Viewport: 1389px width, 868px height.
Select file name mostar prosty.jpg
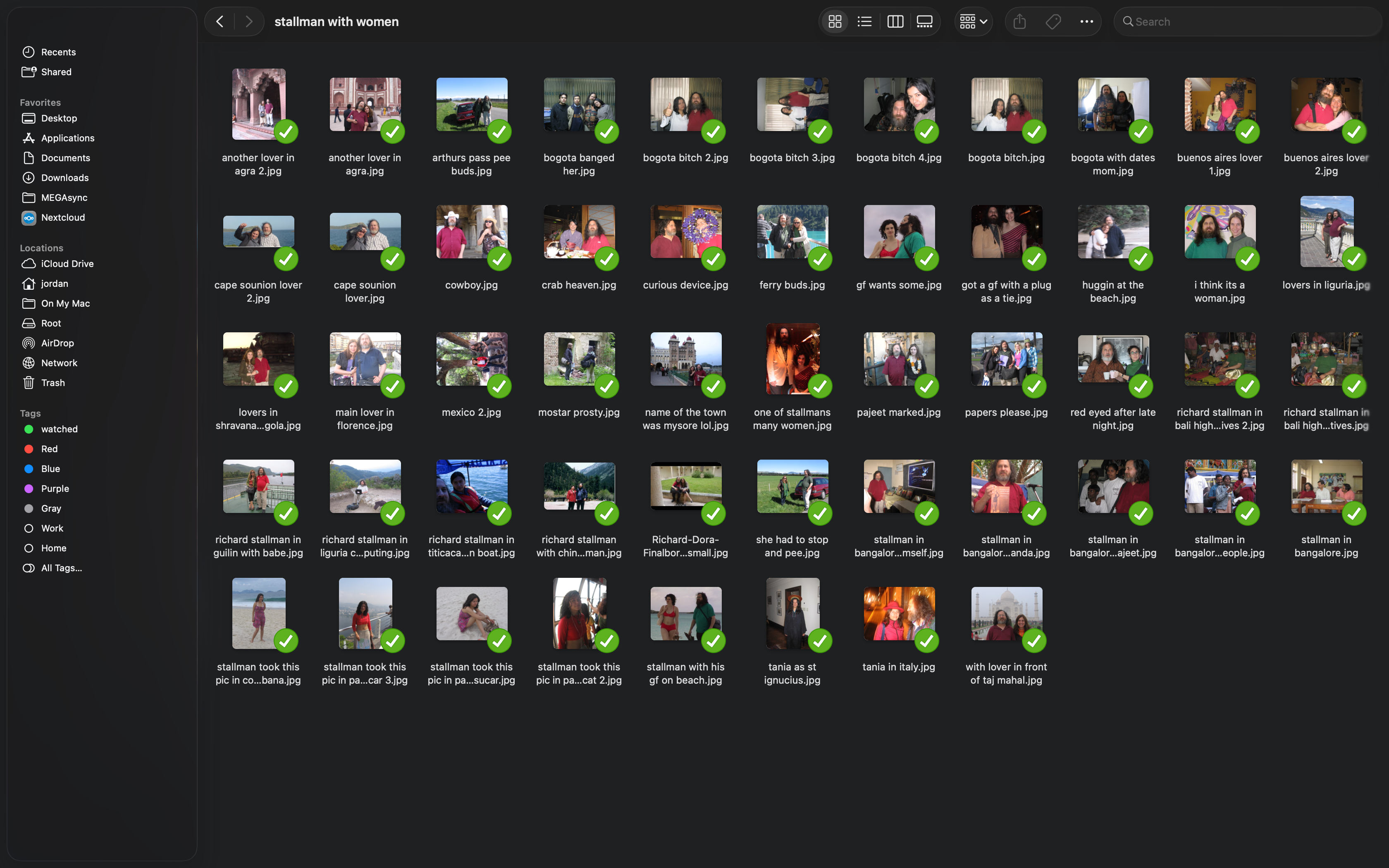(x=579, y=413)
